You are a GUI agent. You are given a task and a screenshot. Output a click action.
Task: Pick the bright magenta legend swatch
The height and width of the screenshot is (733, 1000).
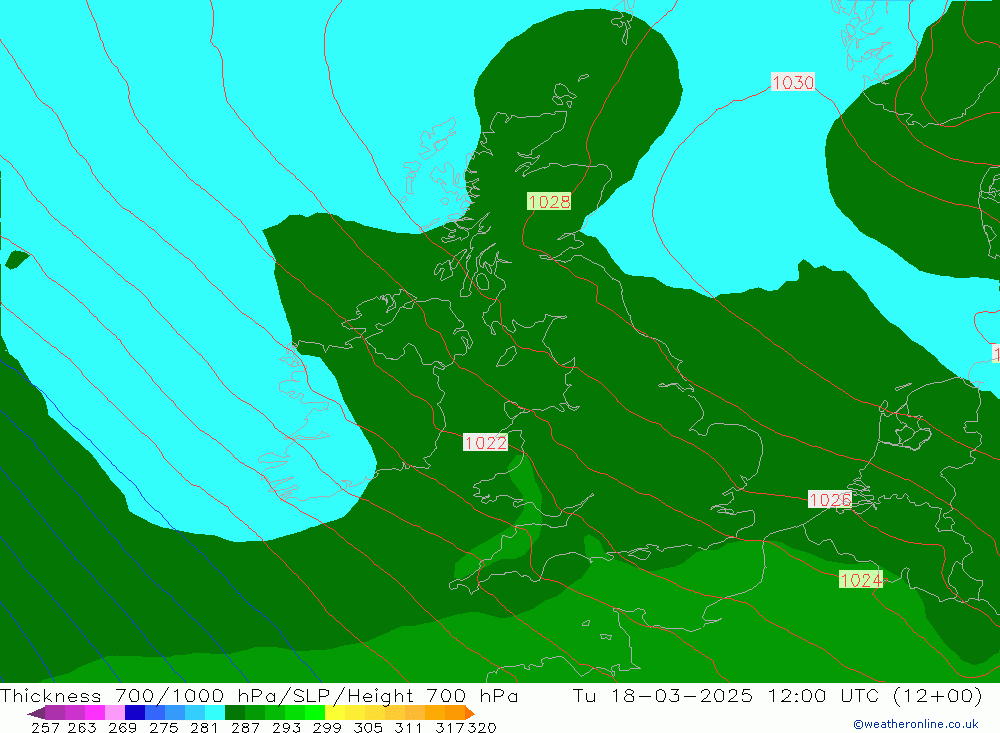pyautogui.click(x=94, y=713)
